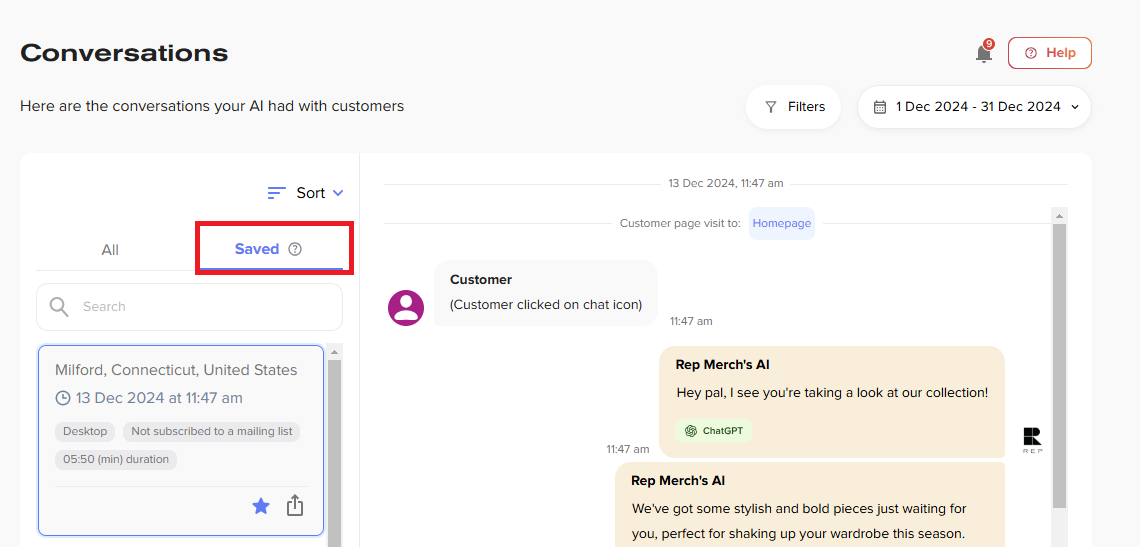Select the Milford, Connecticut conversation card
Screen dimensions: 1140x547
181,441
